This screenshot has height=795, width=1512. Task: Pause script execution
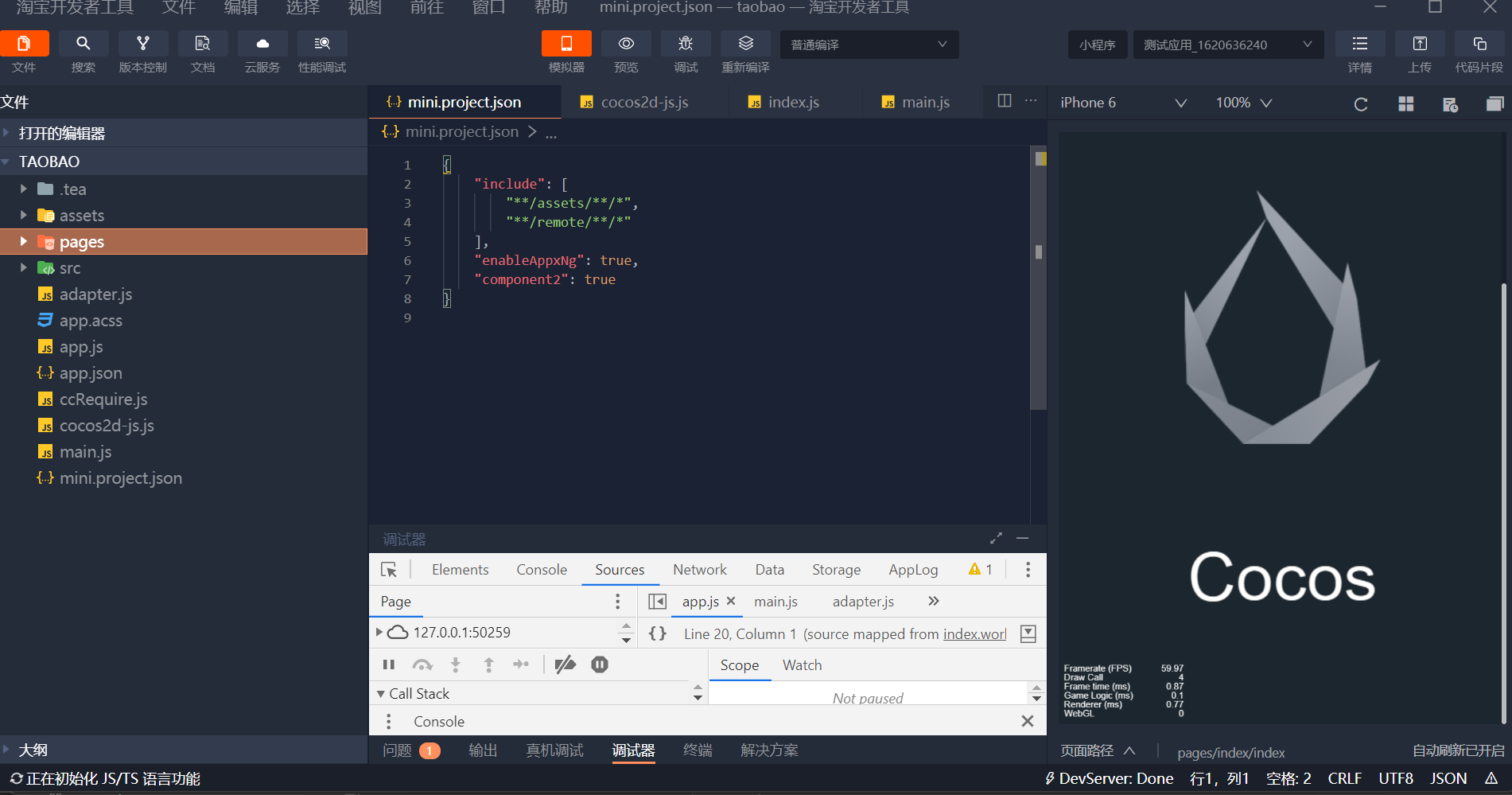389,664
